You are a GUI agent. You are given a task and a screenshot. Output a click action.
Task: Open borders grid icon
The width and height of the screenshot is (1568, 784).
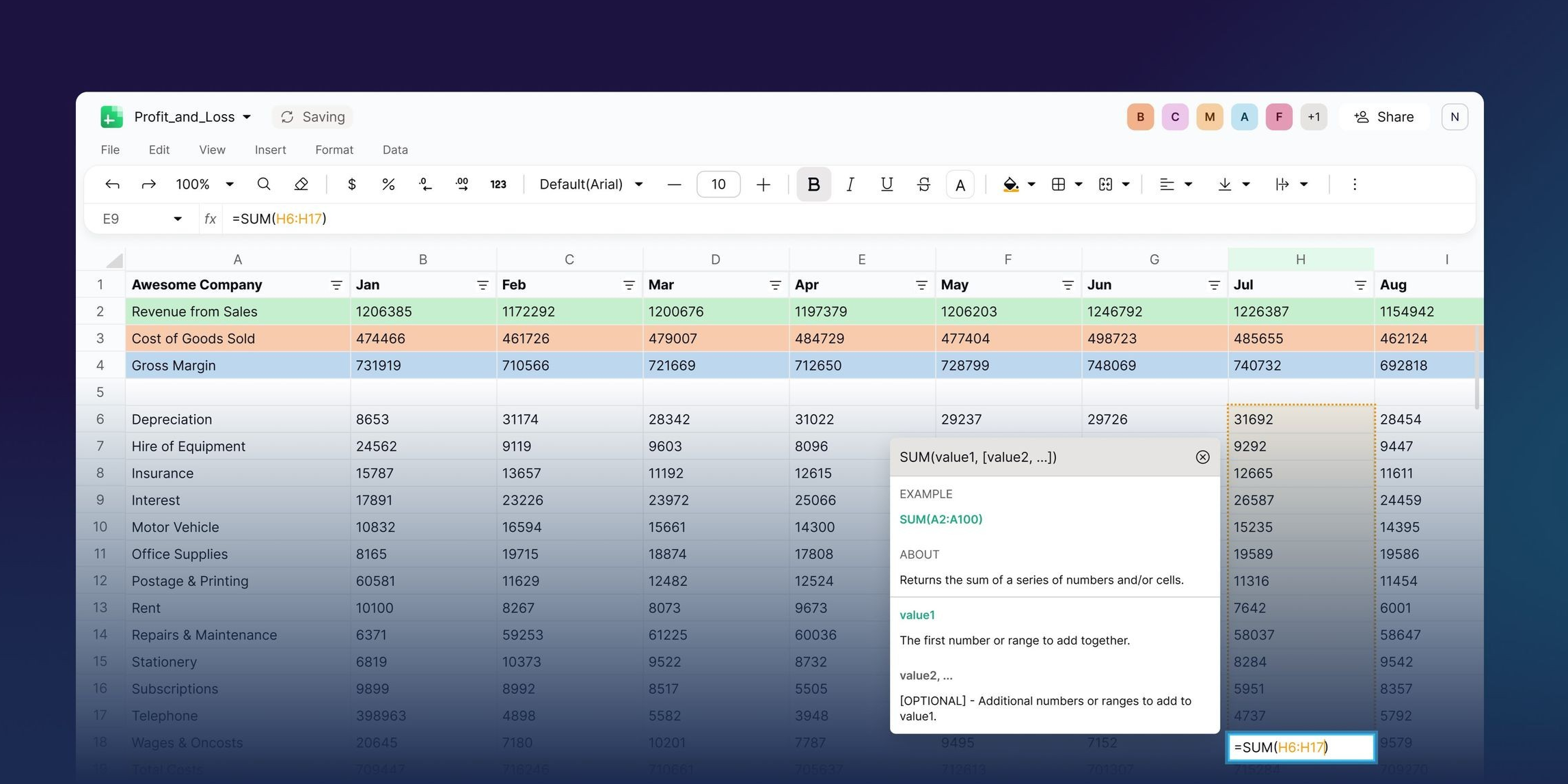coord(1058,185)
